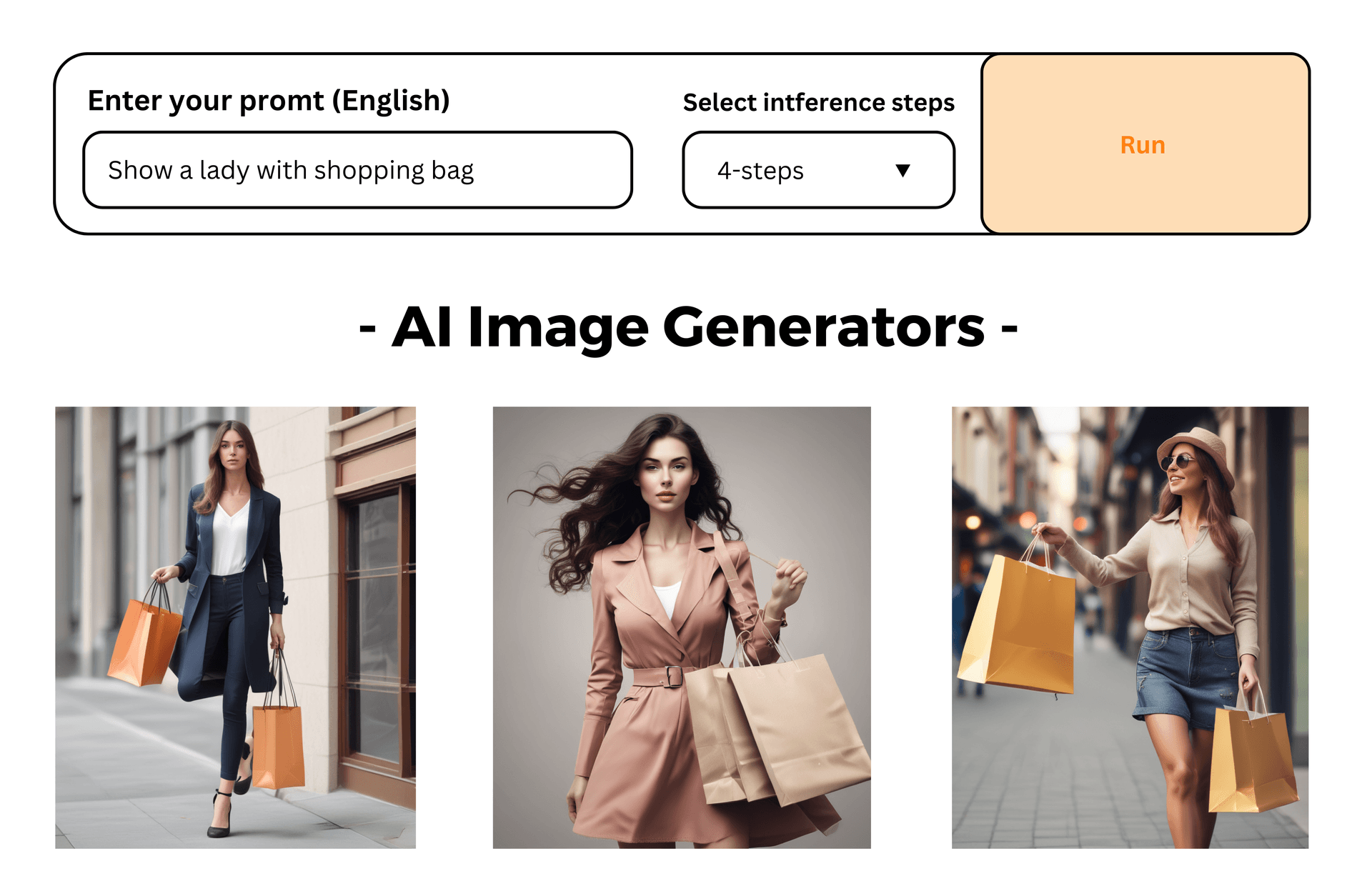The width and height of the screenshot is (1372, 896).
Task: Start generation with the Run button
Action: [1145, 144]
